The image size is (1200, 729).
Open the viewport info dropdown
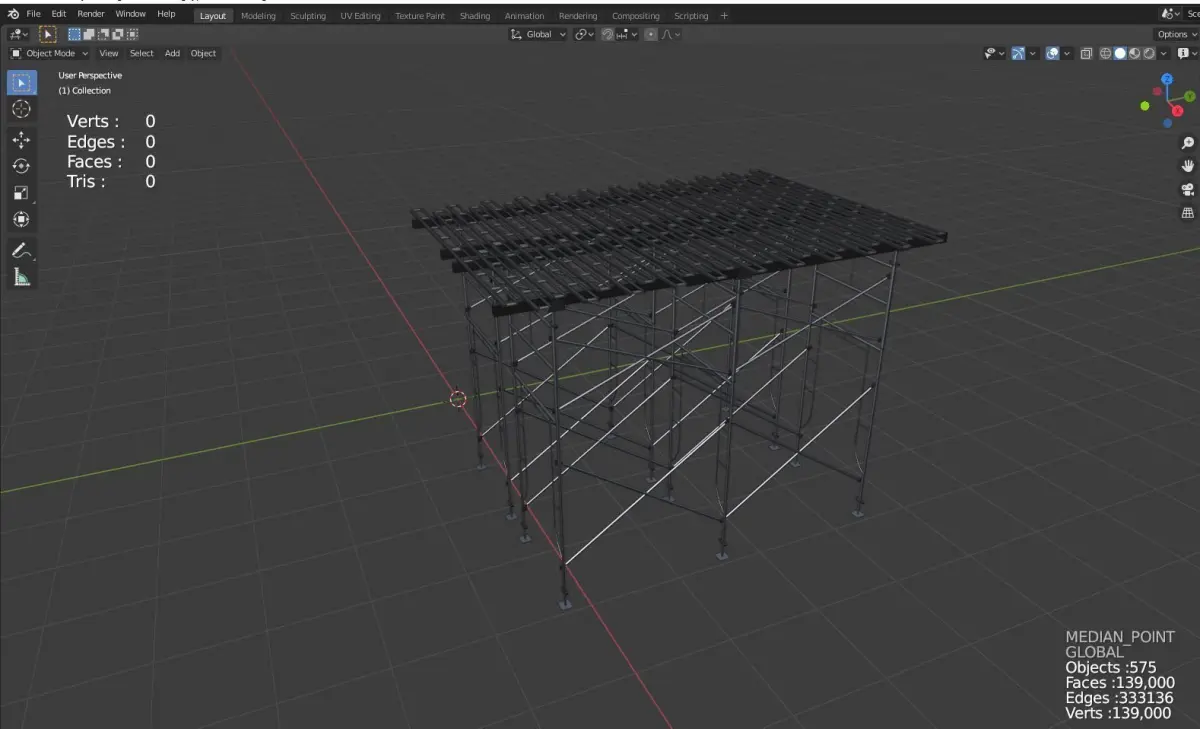1187,53
